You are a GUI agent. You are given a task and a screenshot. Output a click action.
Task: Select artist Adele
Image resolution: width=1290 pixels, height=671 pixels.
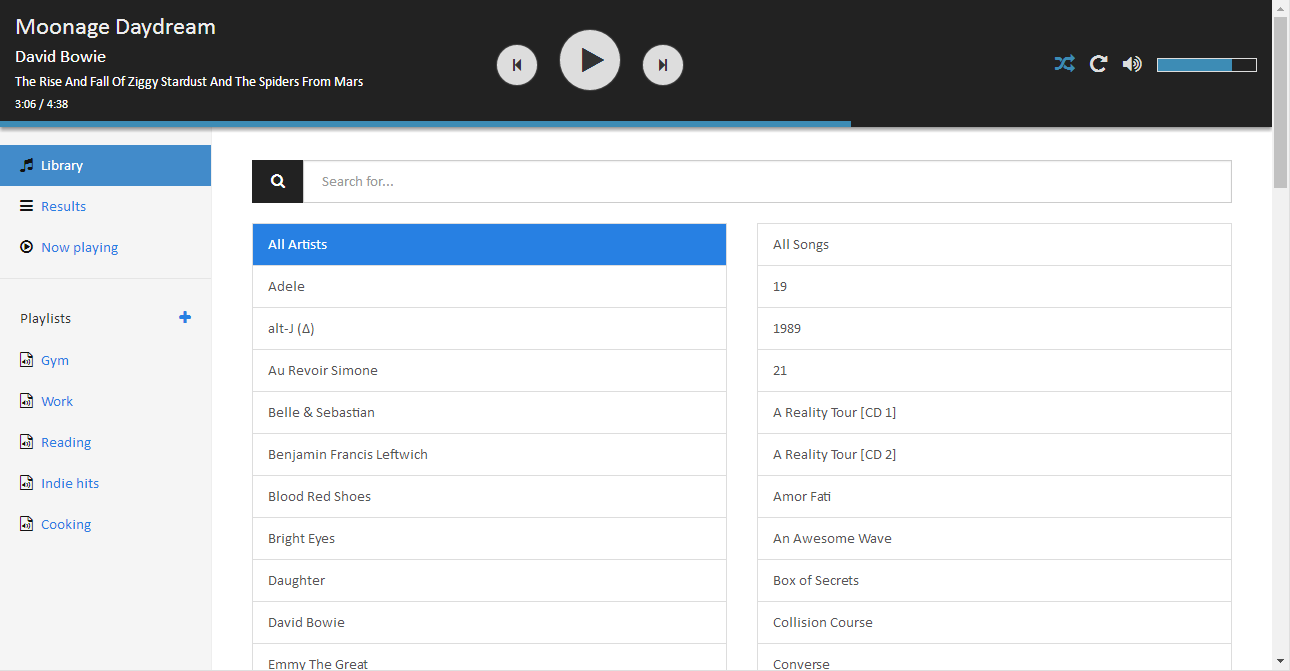pos(489,286)
